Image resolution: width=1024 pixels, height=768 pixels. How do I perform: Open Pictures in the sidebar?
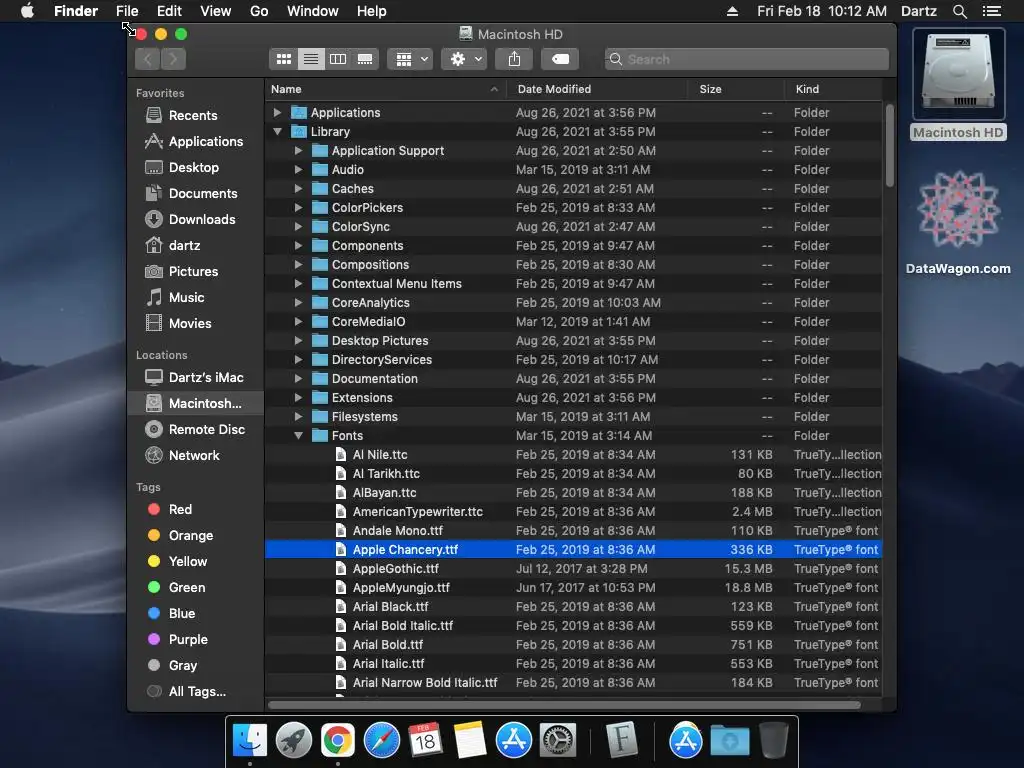[x=182, y=272]
